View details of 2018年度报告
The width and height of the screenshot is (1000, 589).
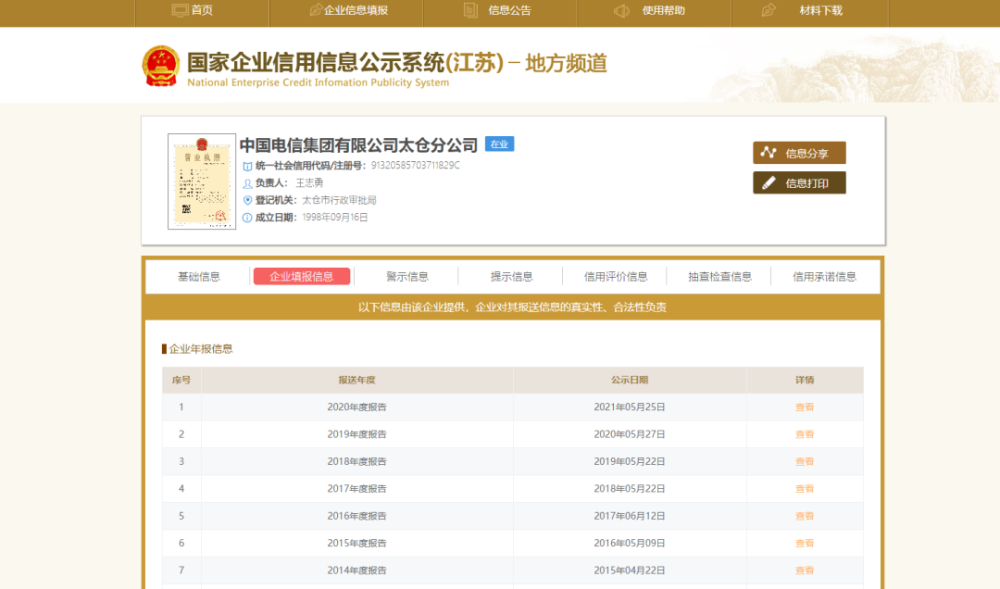click(x=804, y=462)
